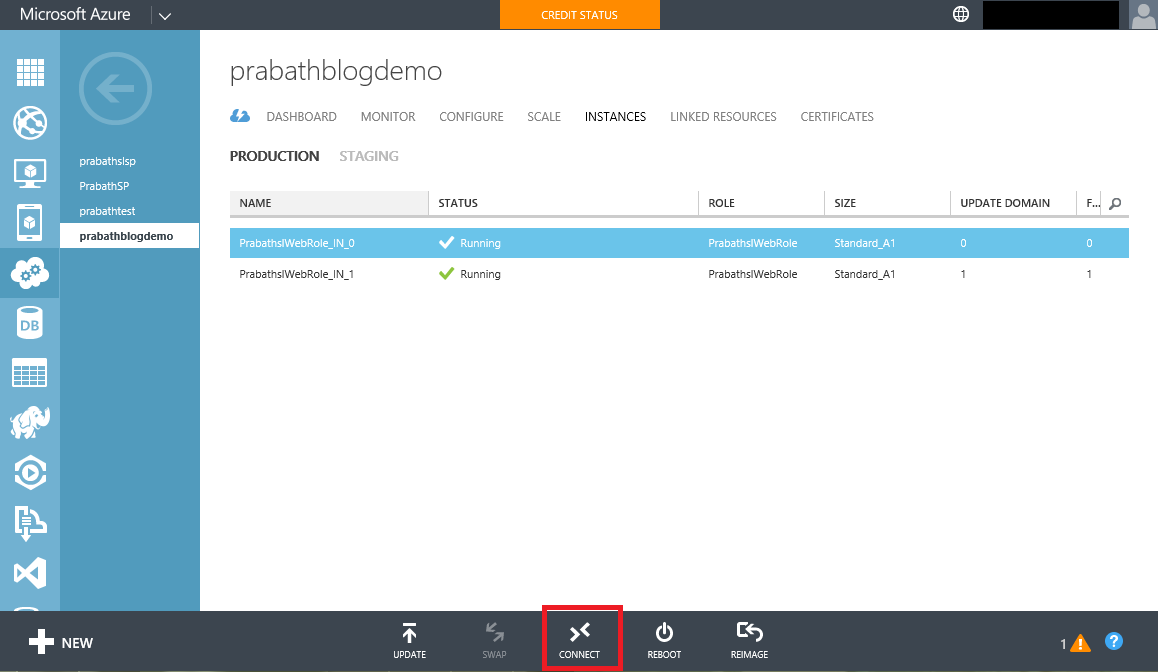Open the Mobile Services phone icon
1158x672 pixels.
[x=30, y=223]
